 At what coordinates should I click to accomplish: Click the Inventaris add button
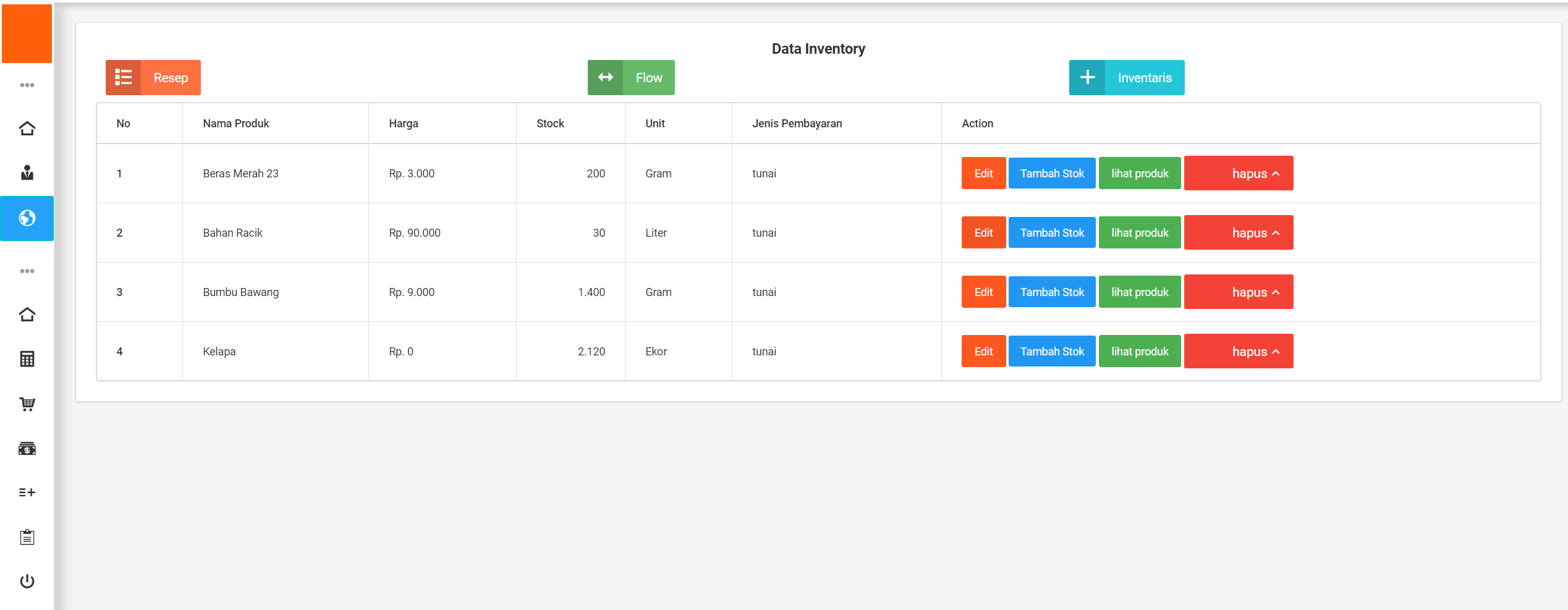tap(1127, 77)
